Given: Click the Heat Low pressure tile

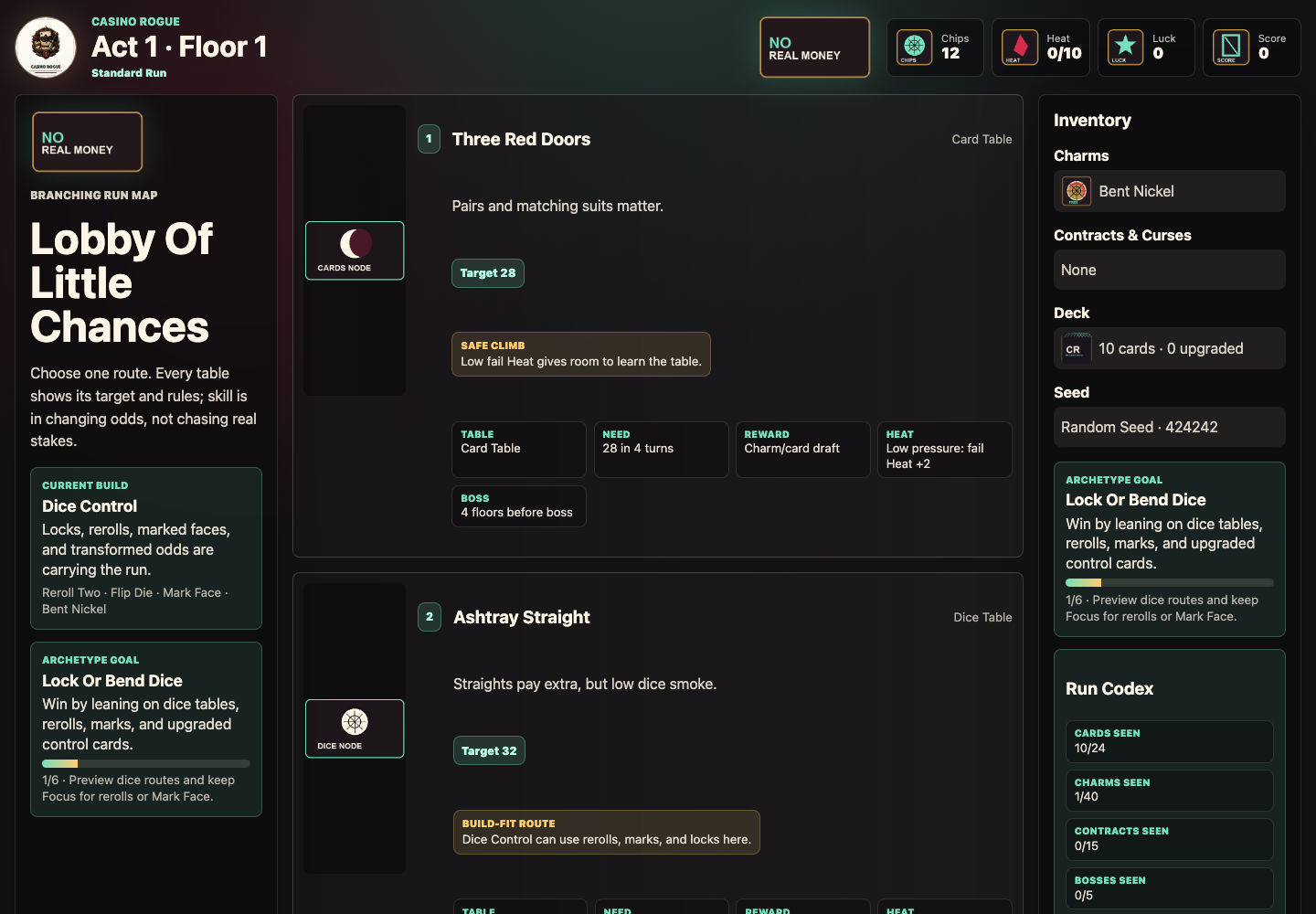Looking at the screenshot, I should click(945, 450).
